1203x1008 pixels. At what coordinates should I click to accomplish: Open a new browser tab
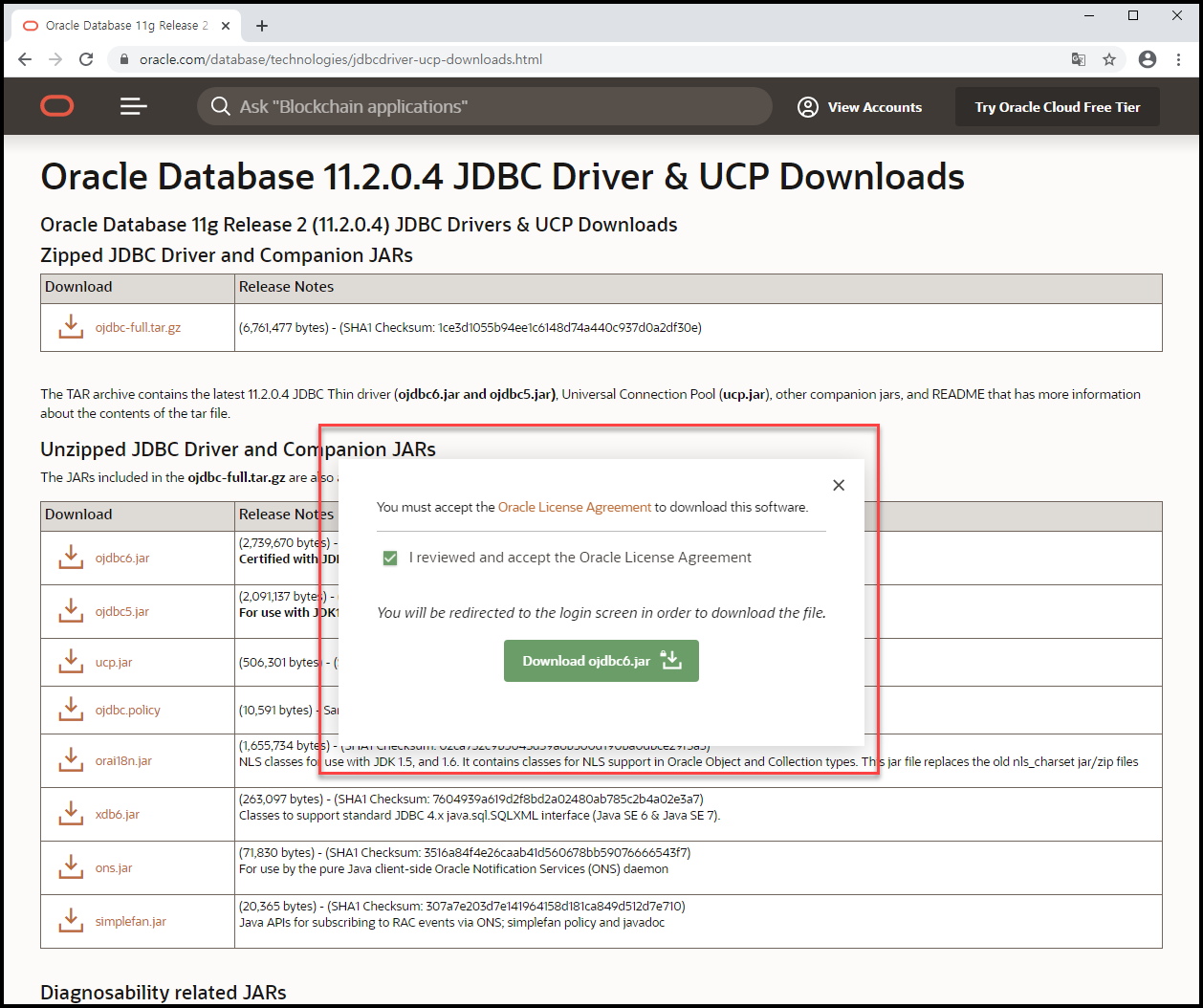tap(262, 26)
